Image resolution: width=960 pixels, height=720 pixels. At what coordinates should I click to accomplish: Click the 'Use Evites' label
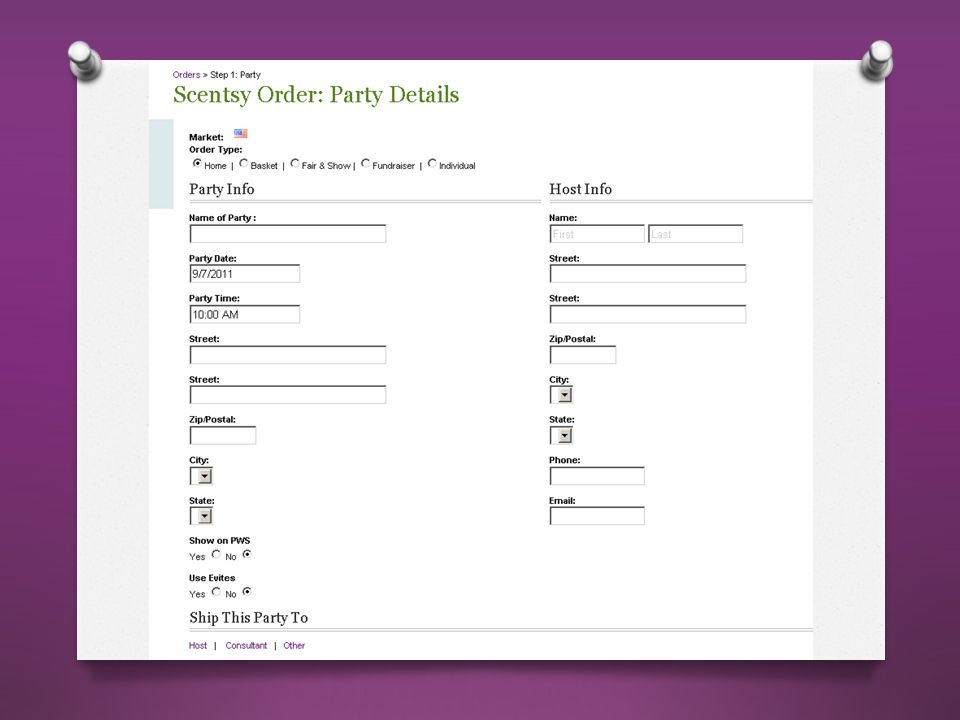[x=212, y=578]
